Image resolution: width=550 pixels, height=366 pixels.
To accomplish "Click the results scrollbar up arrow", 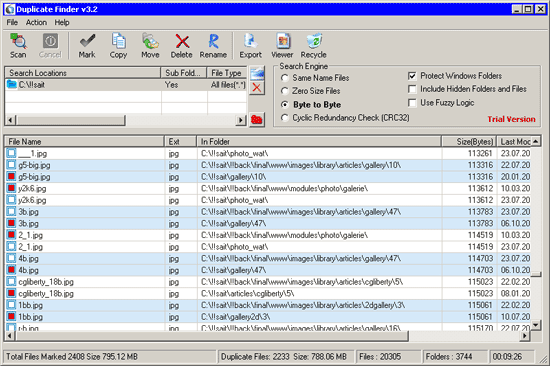I will 536,141.
